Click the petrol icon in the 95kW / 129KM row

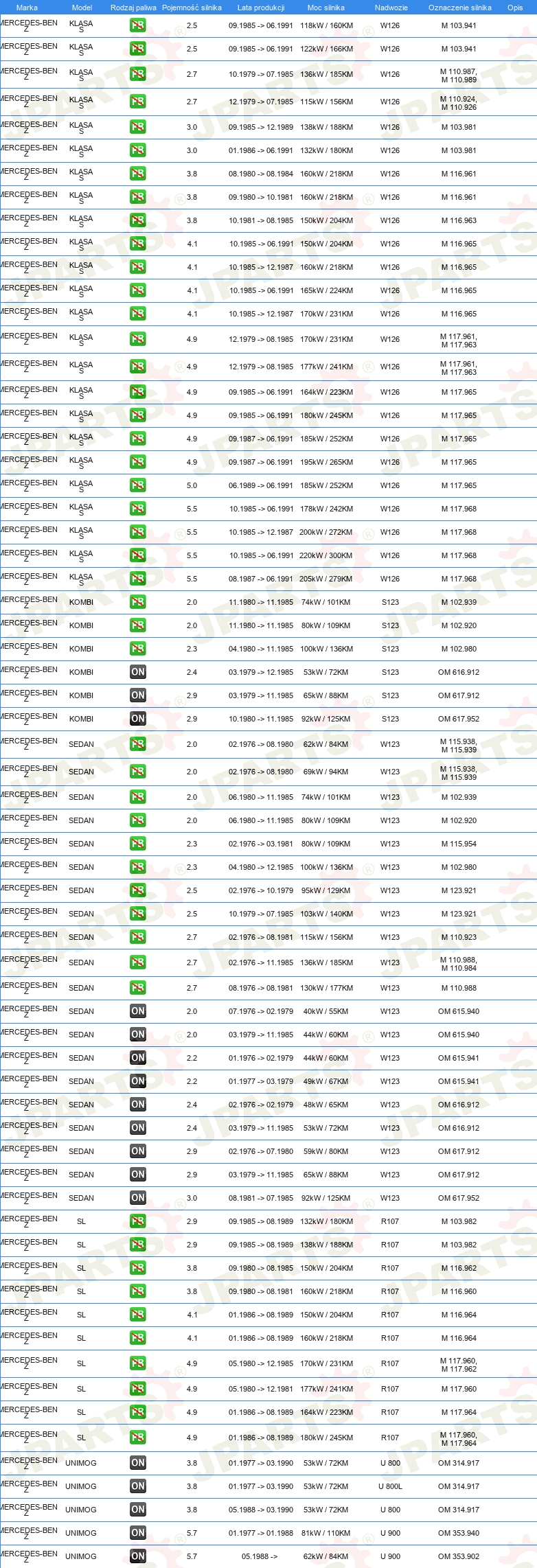(x=138, y=890)
